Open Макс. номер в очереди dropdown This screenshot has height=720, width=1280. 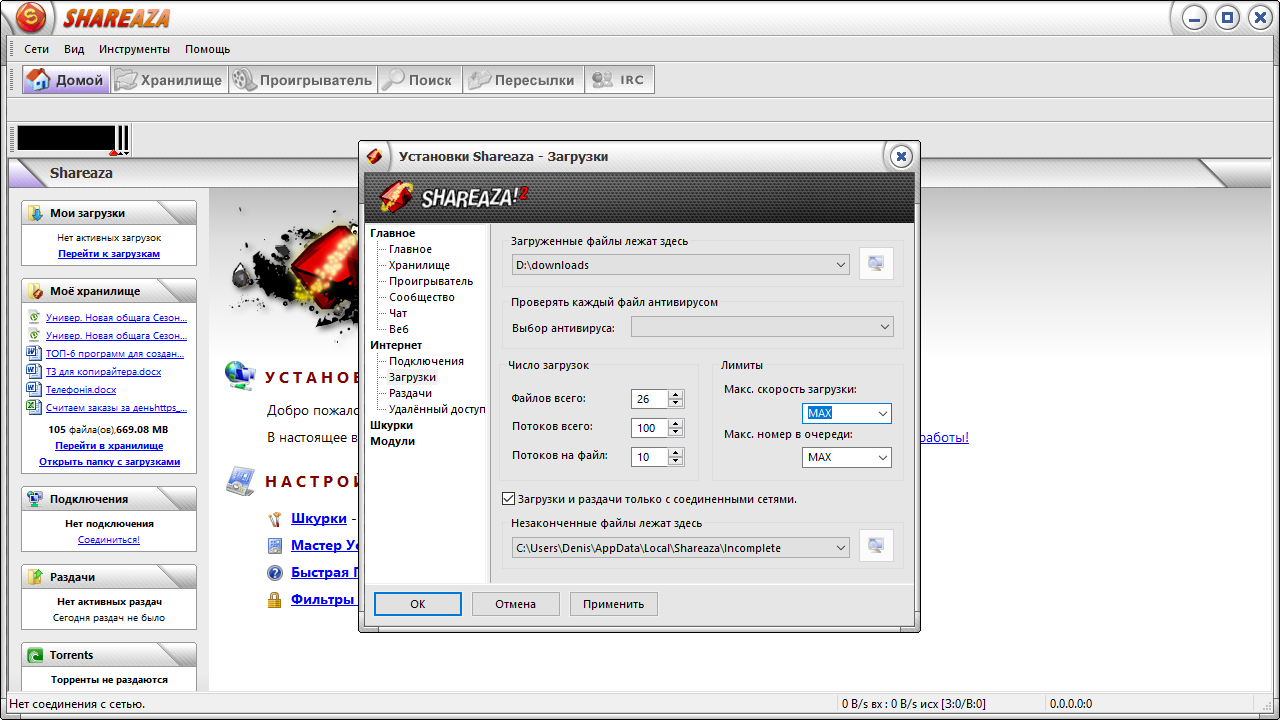[x=882, y=457]
